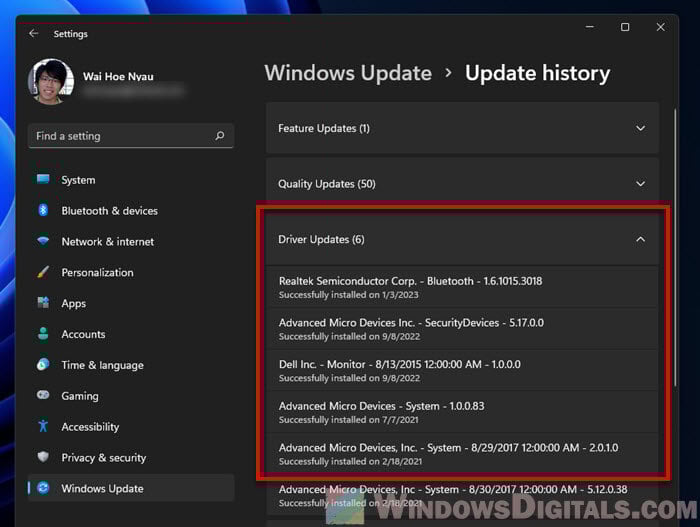Click the Privacy shield icon
Screen dimensions: 700x527
pos(43,457)
